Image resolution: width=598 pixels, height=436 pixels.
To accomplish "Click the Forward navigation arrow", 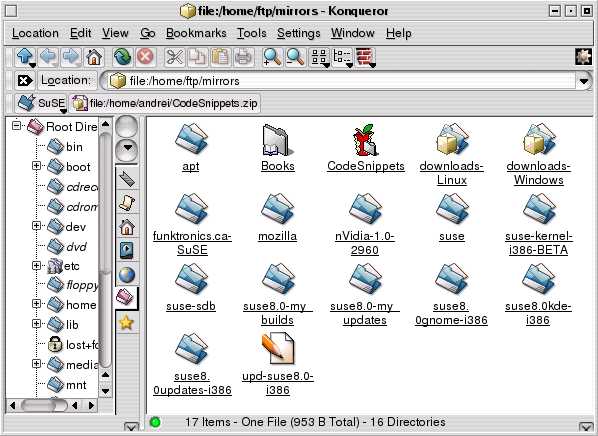I will [x=71, y=57].
